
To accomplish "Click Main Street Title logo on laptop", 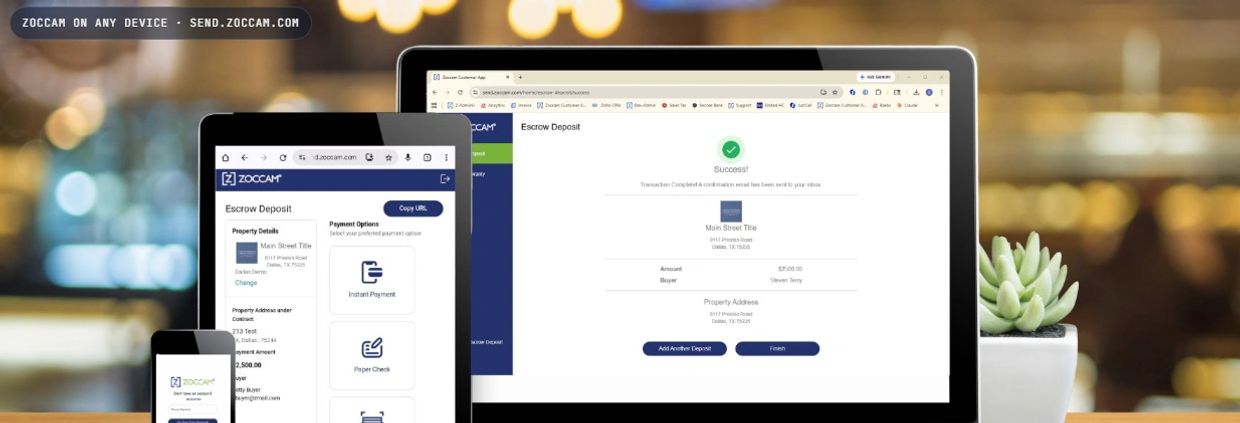I will tap(731, 211).
